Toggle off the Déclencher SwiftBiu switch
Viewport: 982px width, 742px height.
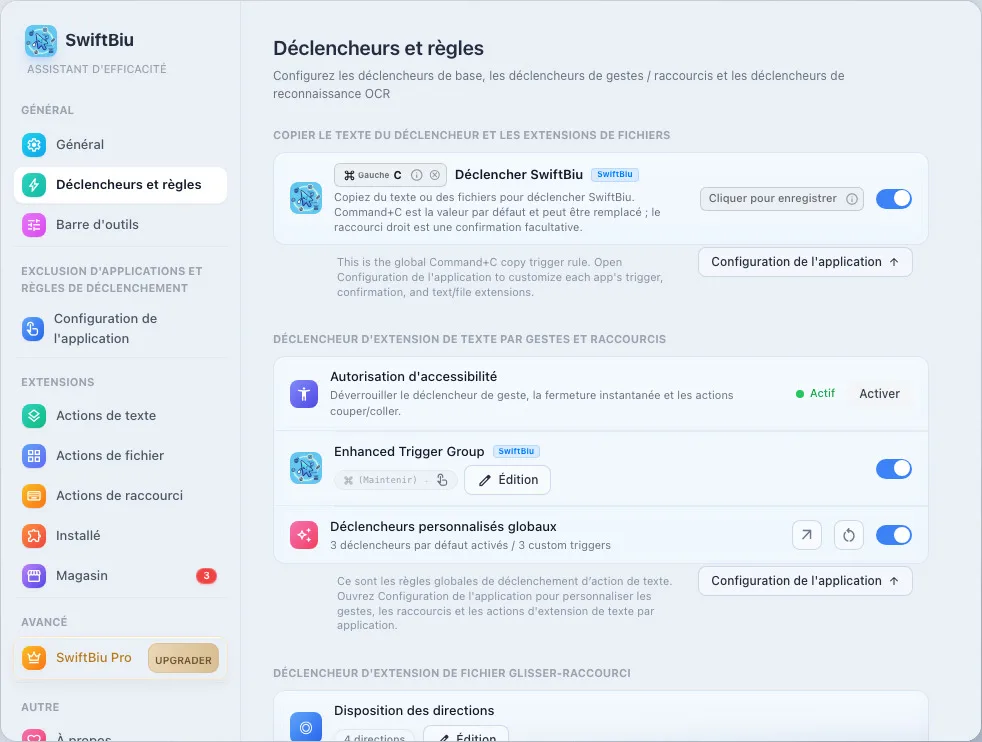click(x=894, y=198)
